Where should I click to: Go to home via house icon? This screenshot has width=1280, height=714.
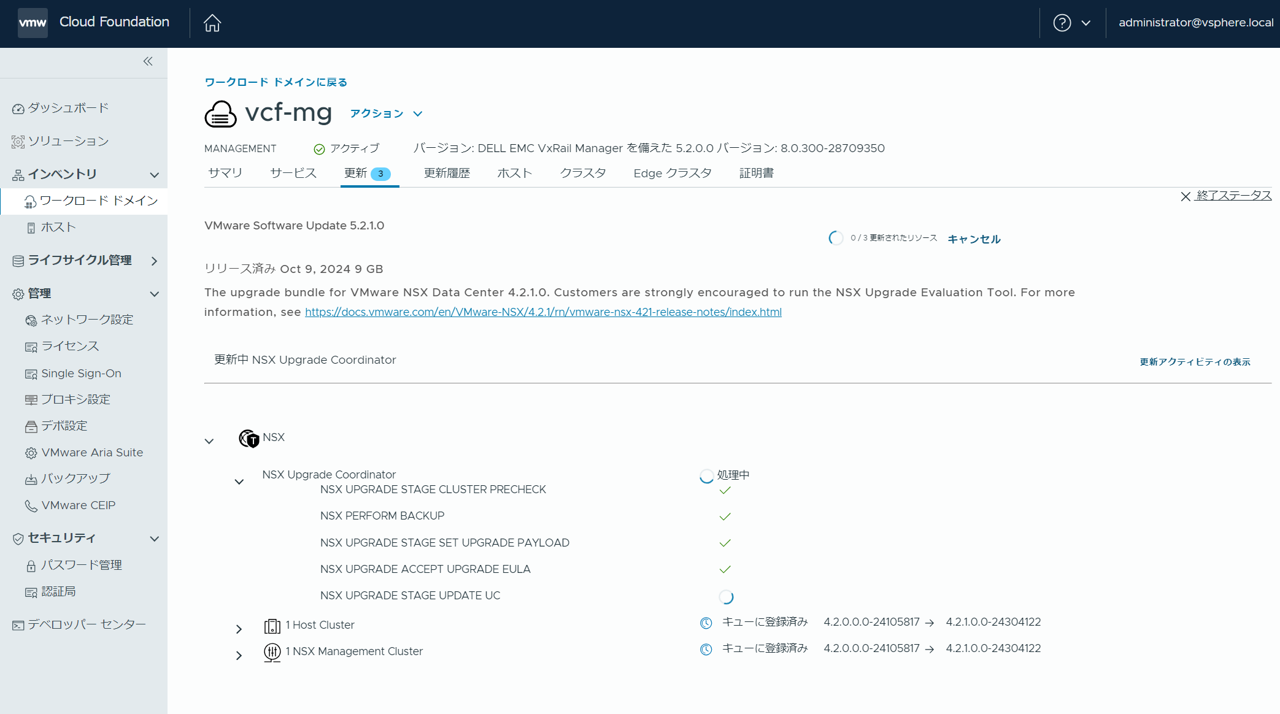212,23
